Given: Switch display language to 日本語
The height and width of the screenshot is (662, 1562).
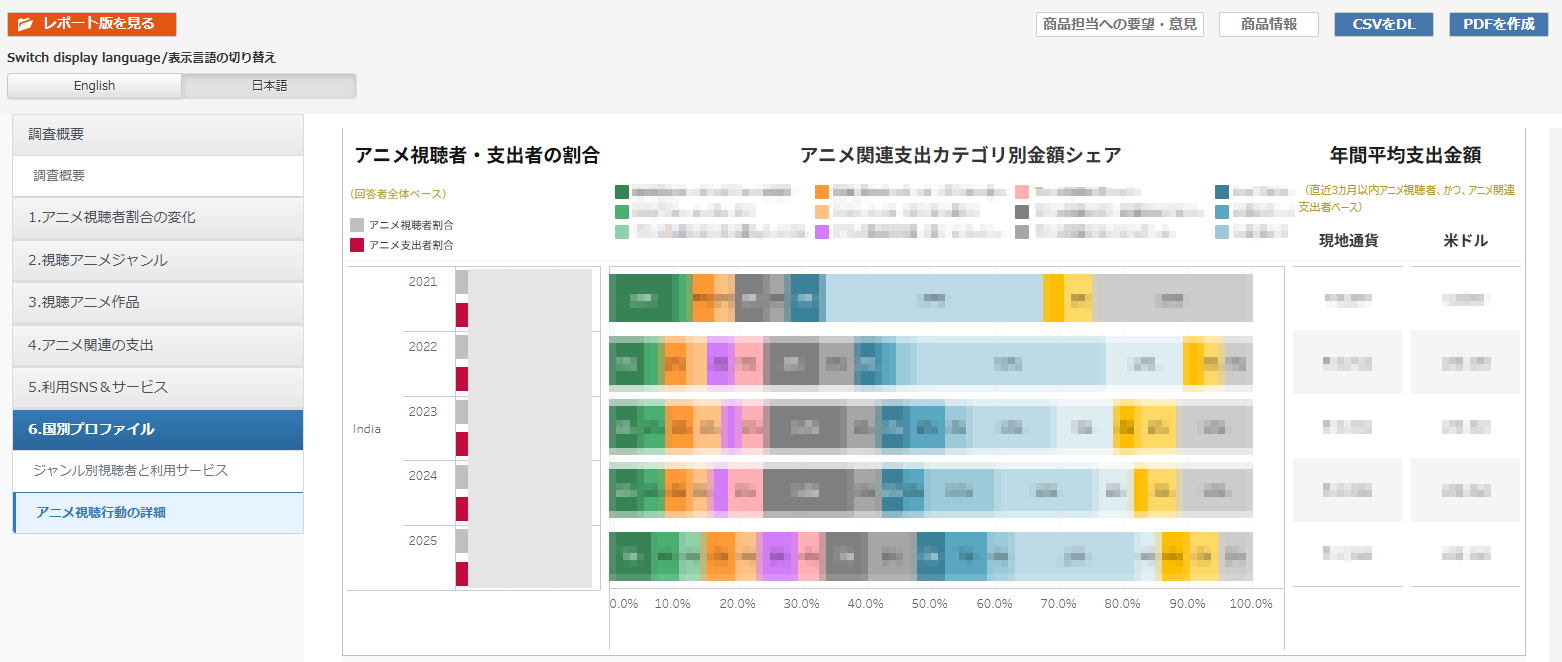Looking at the screenshot, I should (x=269, y=86).
